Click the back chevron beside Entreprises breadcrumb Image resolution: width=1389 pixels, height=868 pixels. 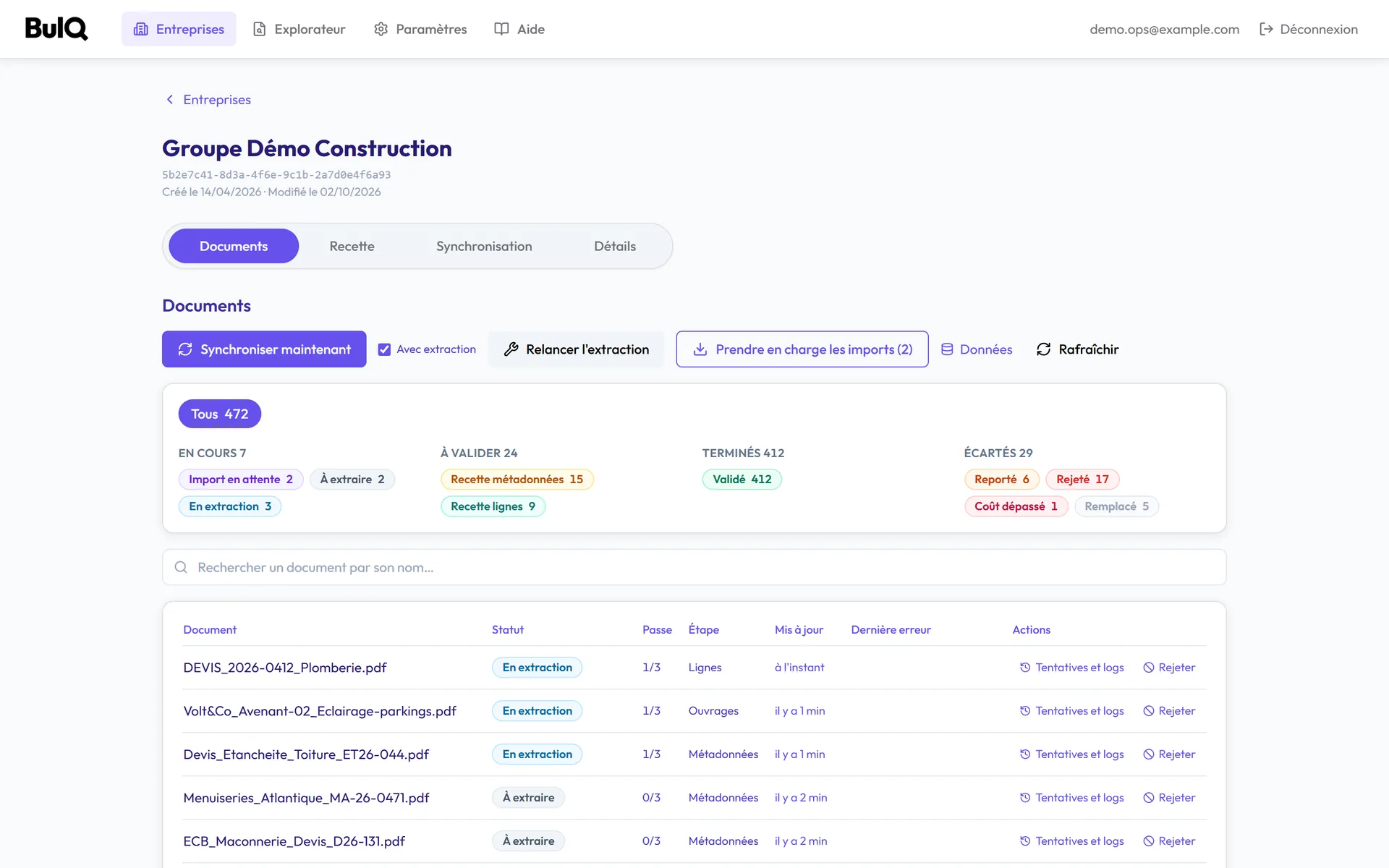tap(170, 100)
